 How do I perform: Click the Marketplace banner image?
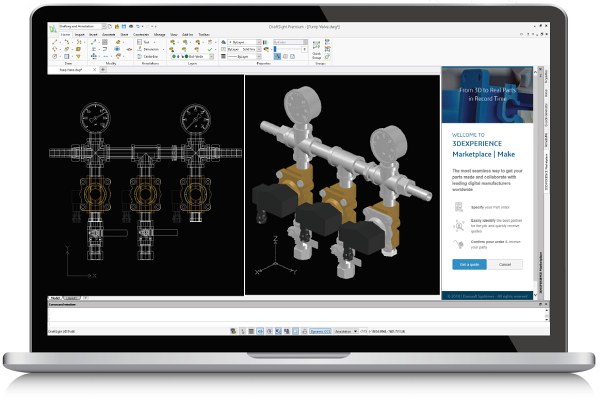coord(487,95)
